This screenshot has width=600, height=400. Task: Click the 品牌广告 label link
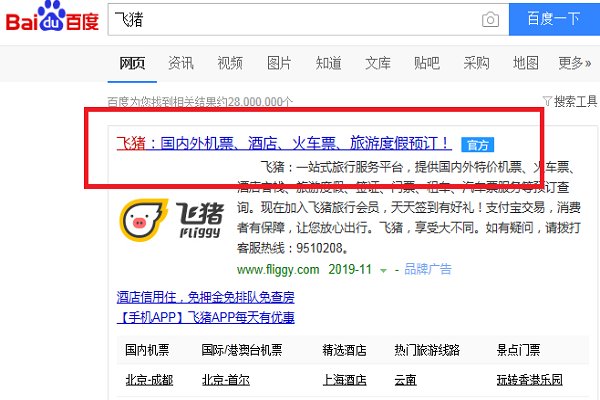tap(428, 269)
